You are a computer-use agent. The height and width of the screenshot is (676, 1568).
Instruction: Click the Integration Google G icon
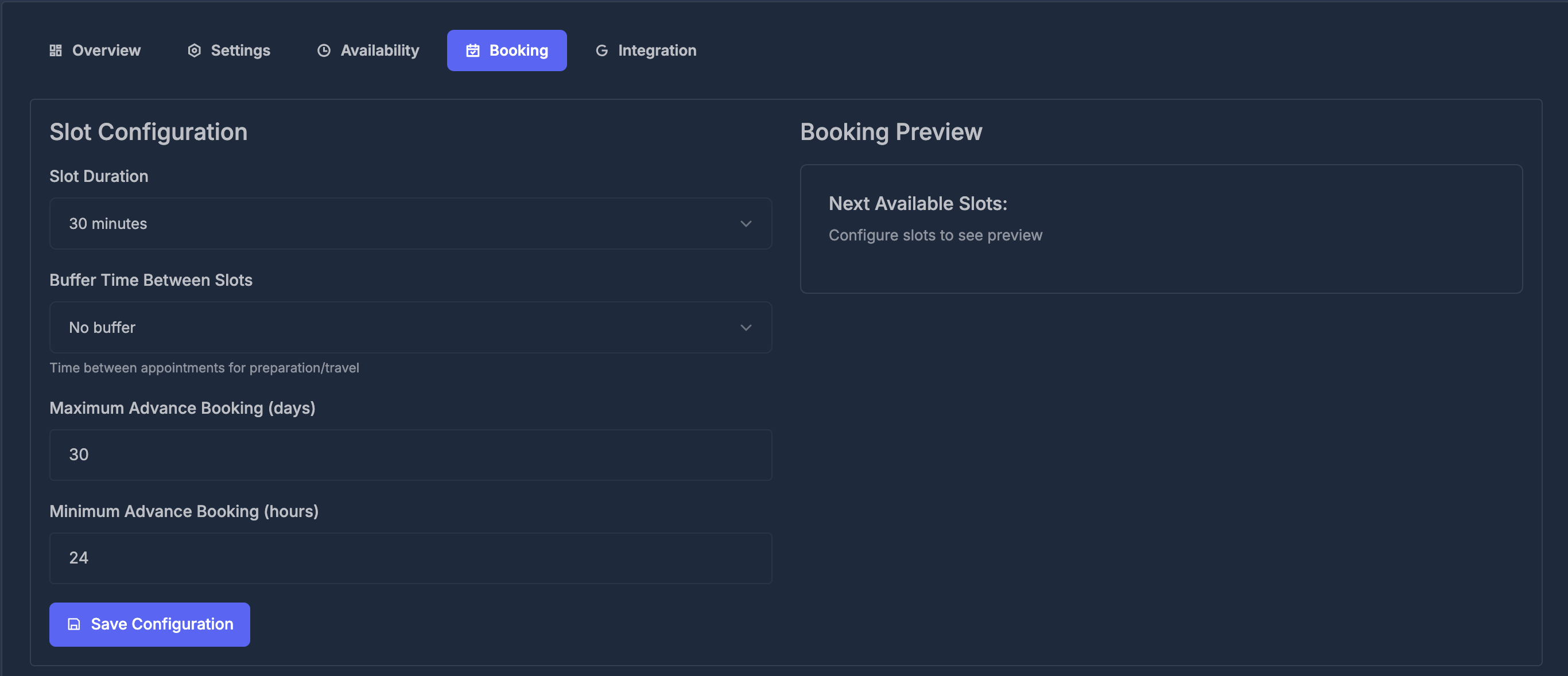tap(601, 50)
